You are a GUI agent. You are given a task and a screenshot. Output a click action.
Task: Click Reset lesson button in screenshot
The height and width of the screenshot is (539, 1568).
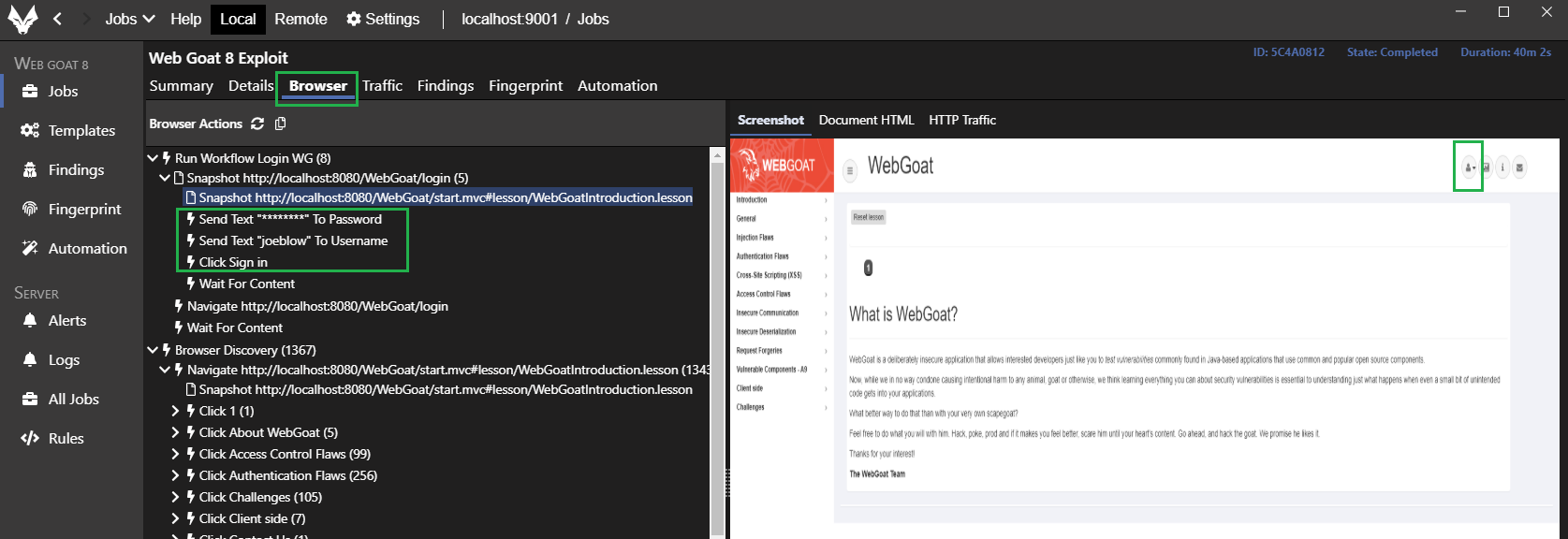click(868, 217)
